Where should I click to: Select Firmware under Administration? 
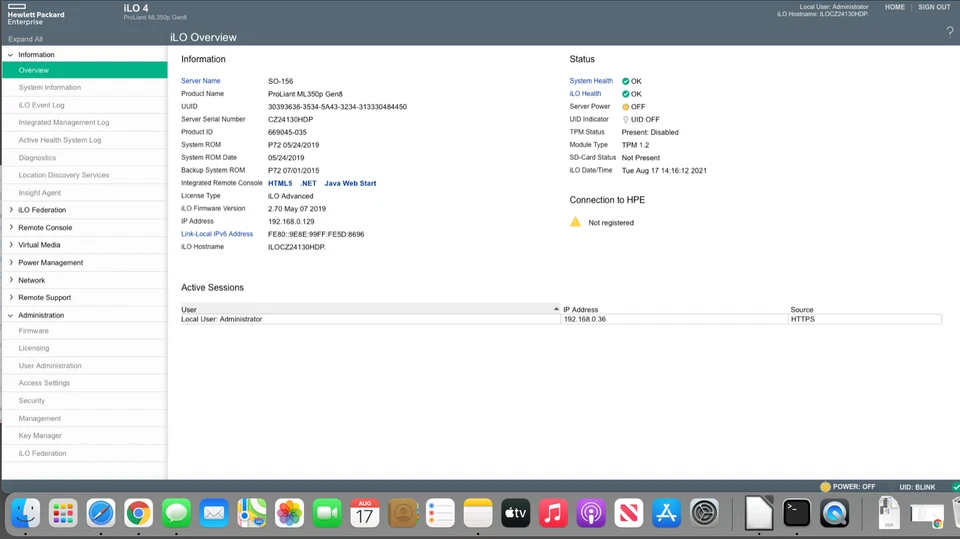click(33, 331)
